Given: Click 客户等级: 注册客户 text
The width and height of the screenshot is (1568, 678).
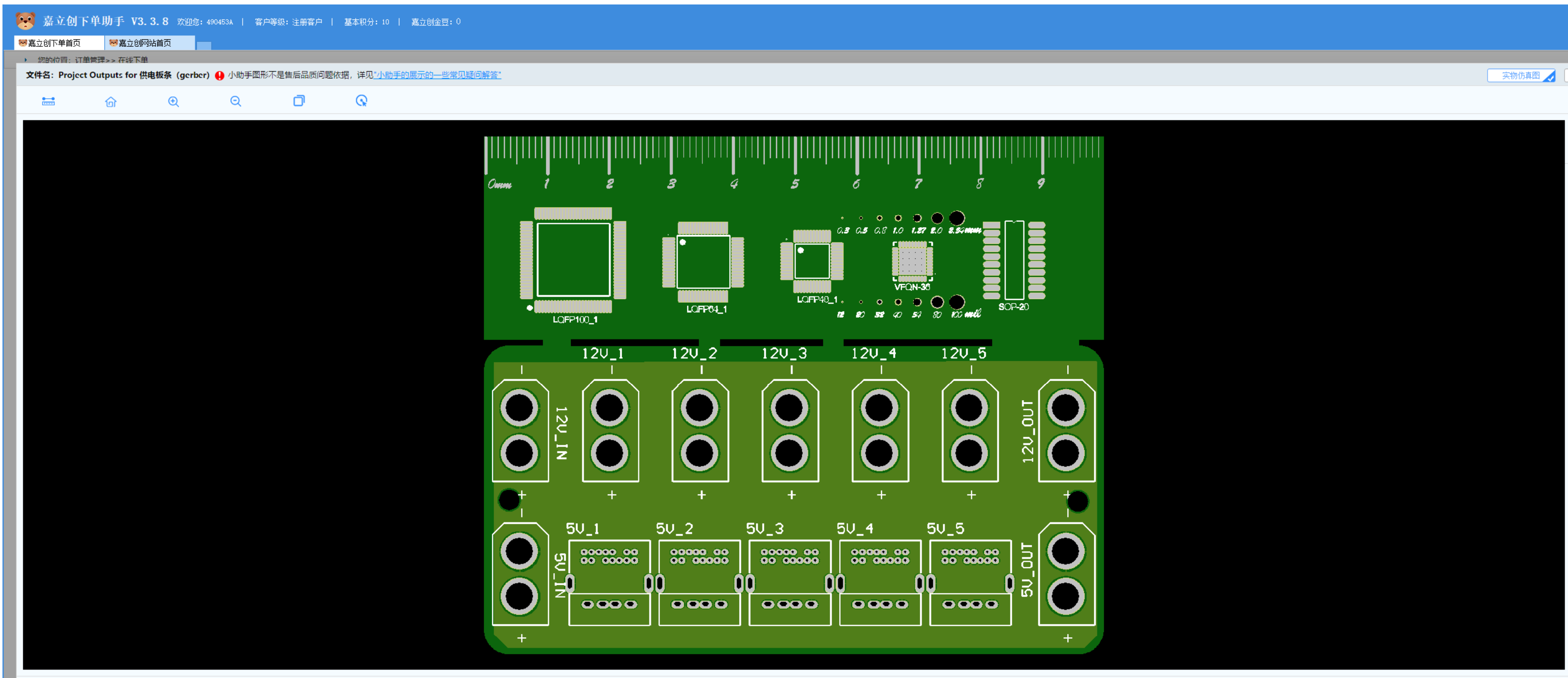Looking at the screenshot, I should point(289,22).
